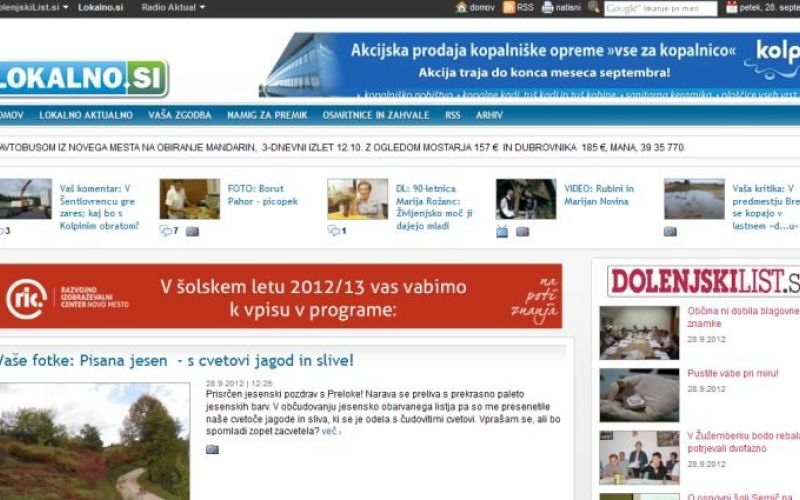Click the home 'domov' house icon
Screen dimensions: 800x500
461,7
